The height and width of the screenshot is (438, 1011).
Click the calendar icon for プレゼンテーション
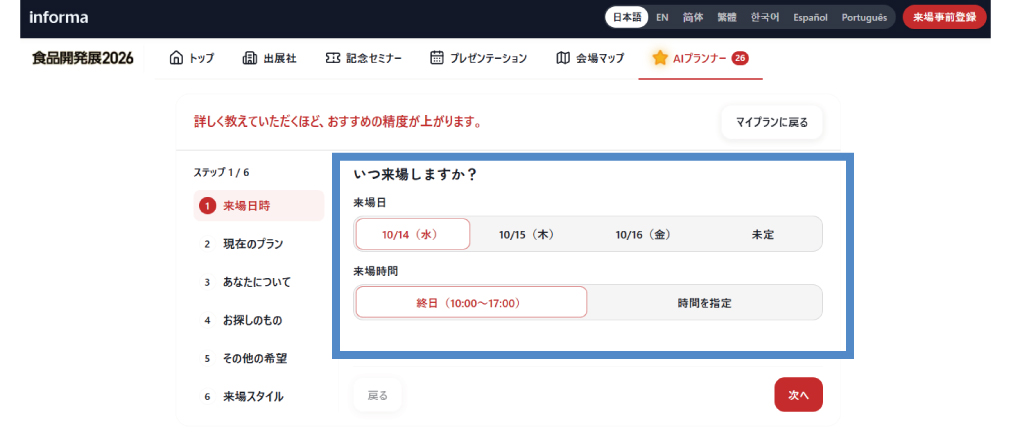pos(437,58)
